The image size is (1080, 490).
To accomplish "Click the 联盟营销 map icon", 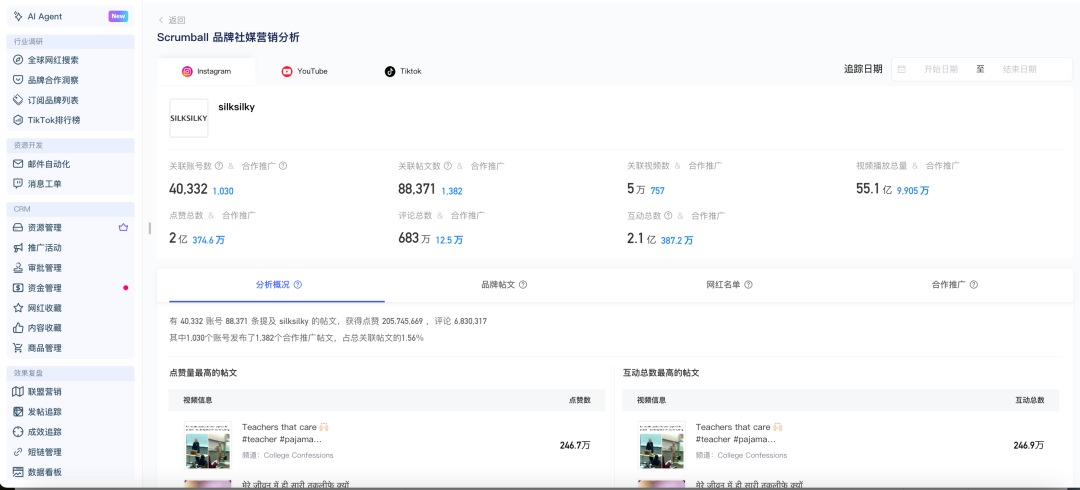I will [x=19, y=391].
